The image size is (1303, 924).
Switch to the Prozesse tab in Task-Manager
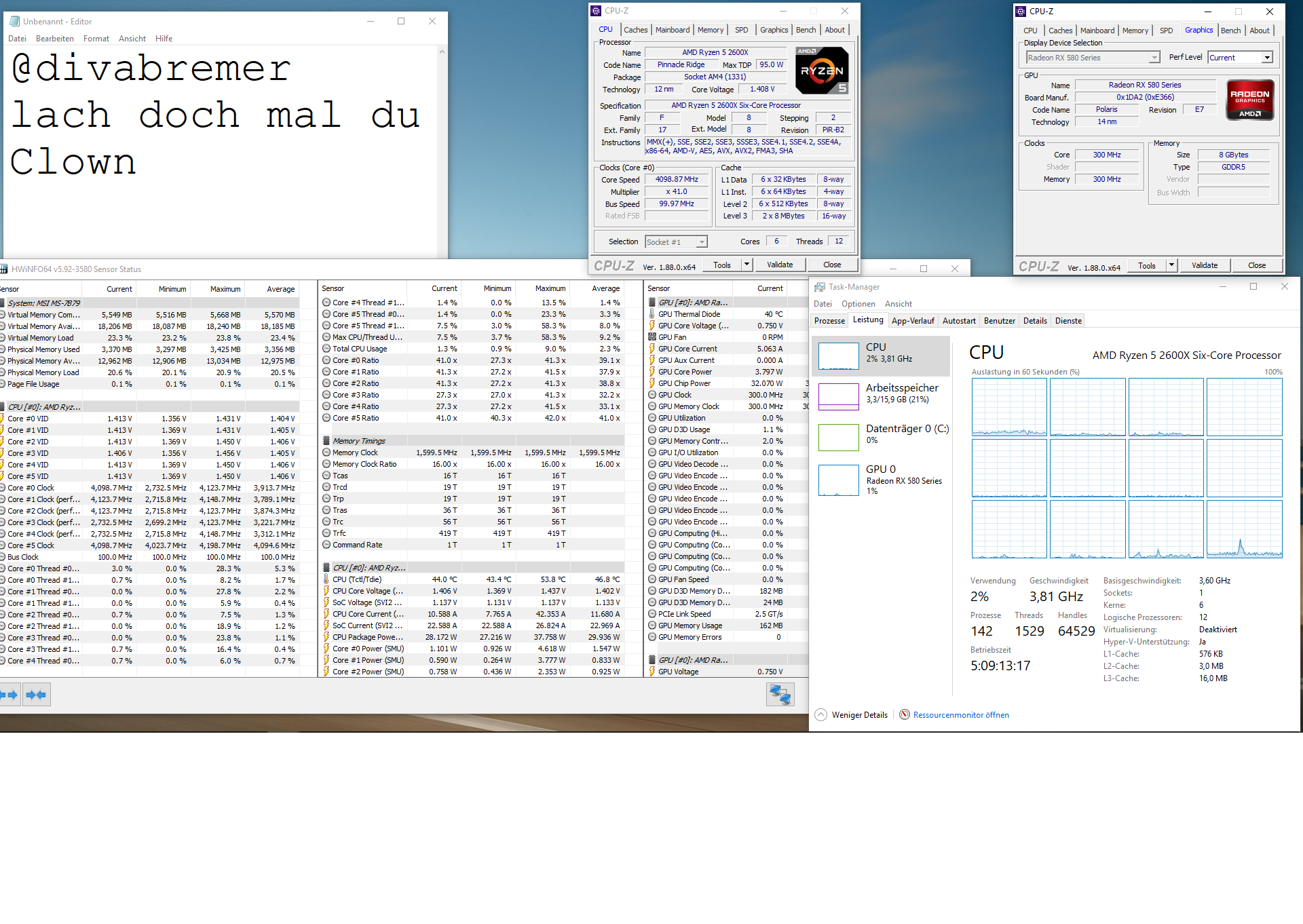pyautogui.click(x=830, y=321)
